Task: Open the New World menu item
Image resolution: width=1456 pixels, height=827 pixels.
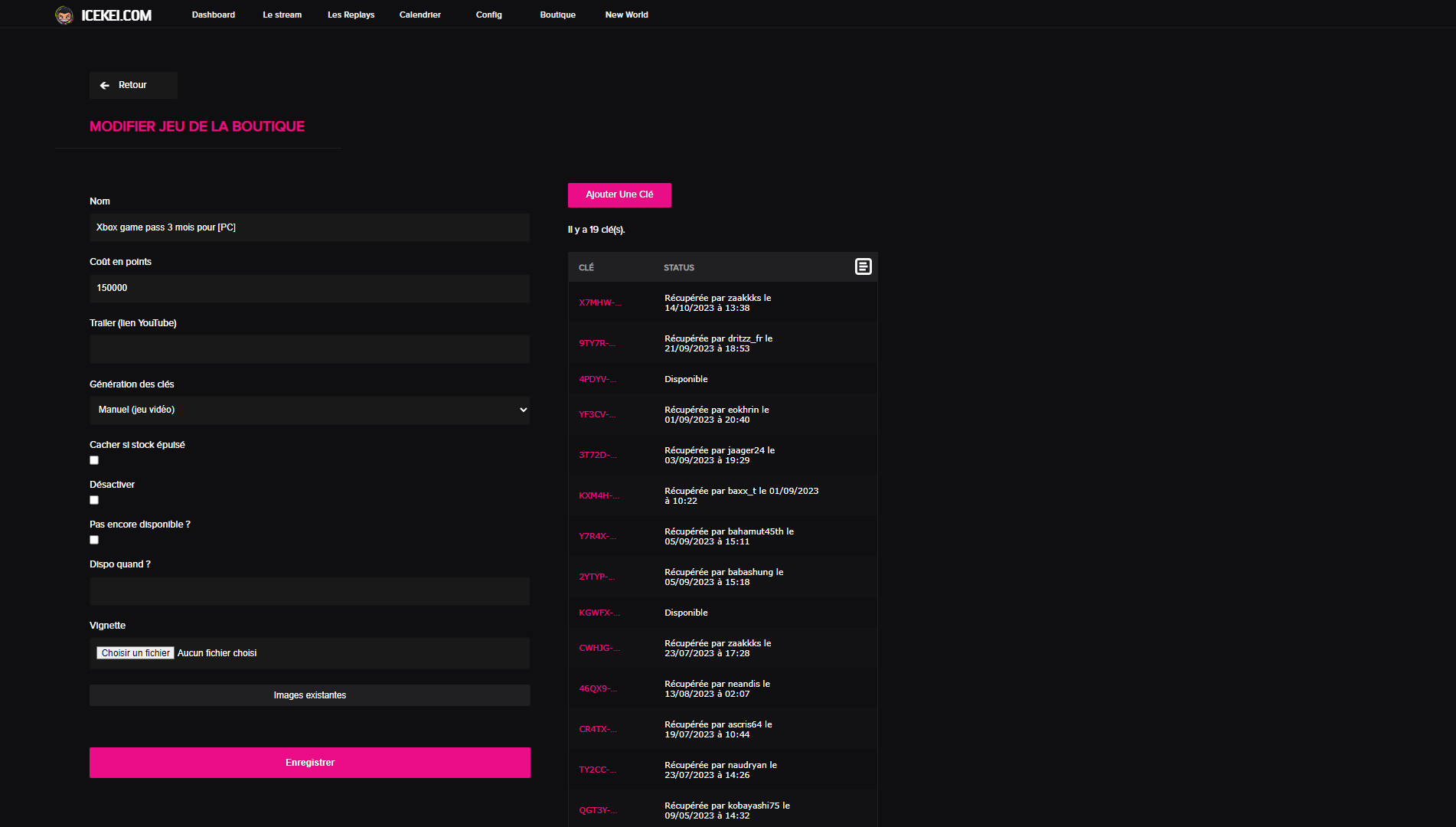Action: pos(627,15)
